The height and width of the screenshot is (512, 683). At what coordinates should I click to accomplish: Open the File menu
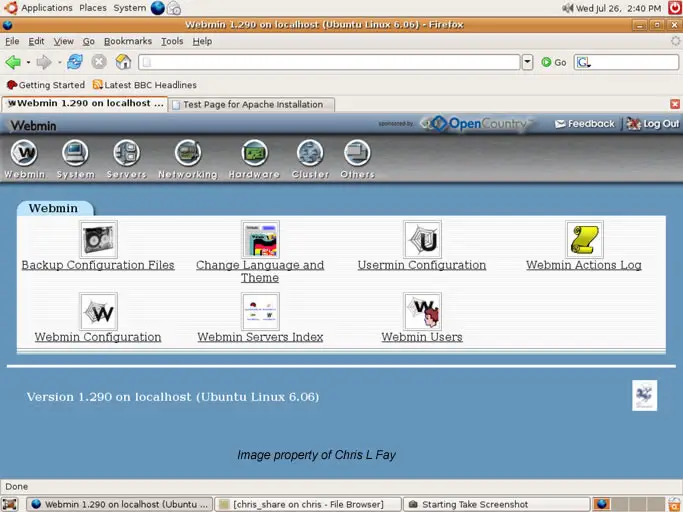pyautogui.click(x=12, y=41)
